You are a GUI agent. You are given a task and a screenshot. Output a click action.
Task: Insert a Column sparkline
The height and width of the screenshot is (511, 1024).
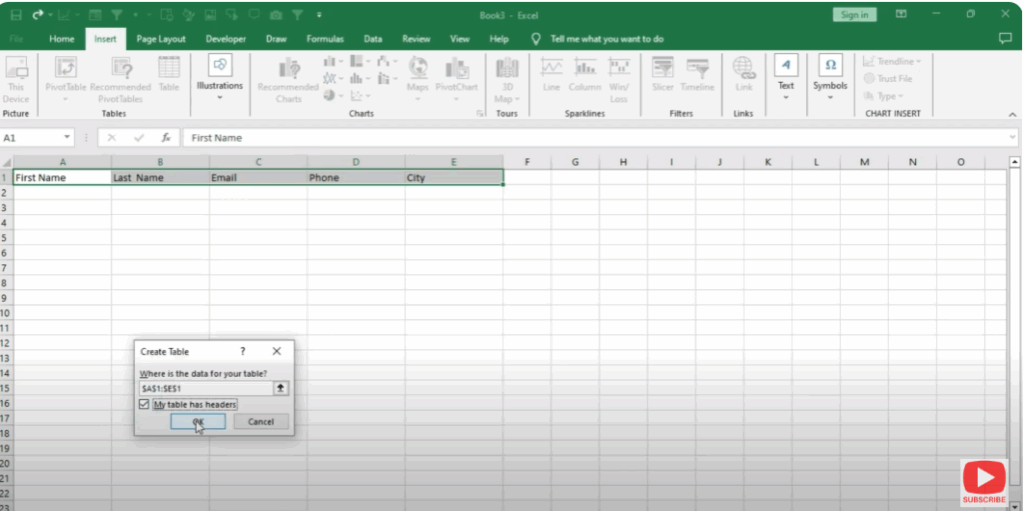click(584, 74)
